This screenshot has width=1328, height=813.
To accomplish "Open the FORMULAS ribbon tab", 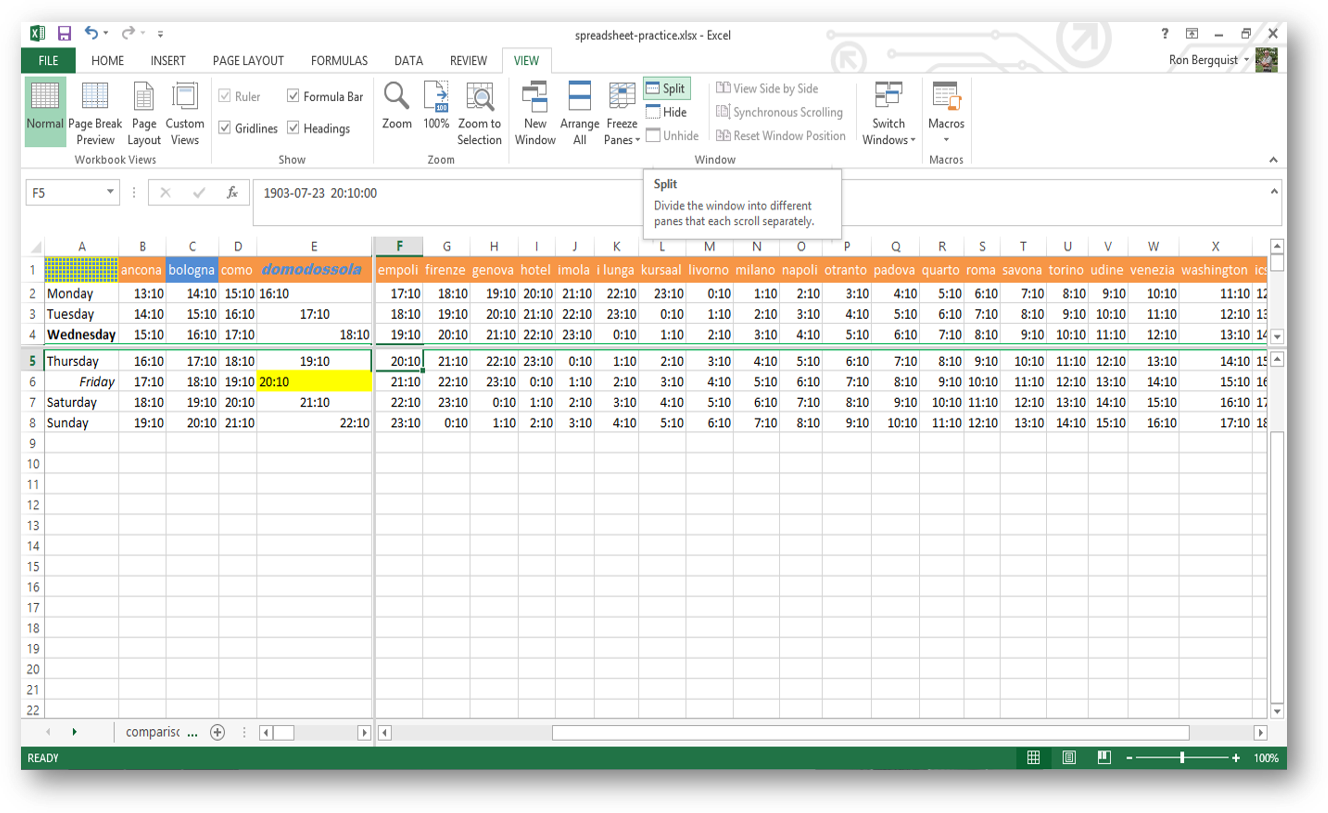I will point(339,61).
